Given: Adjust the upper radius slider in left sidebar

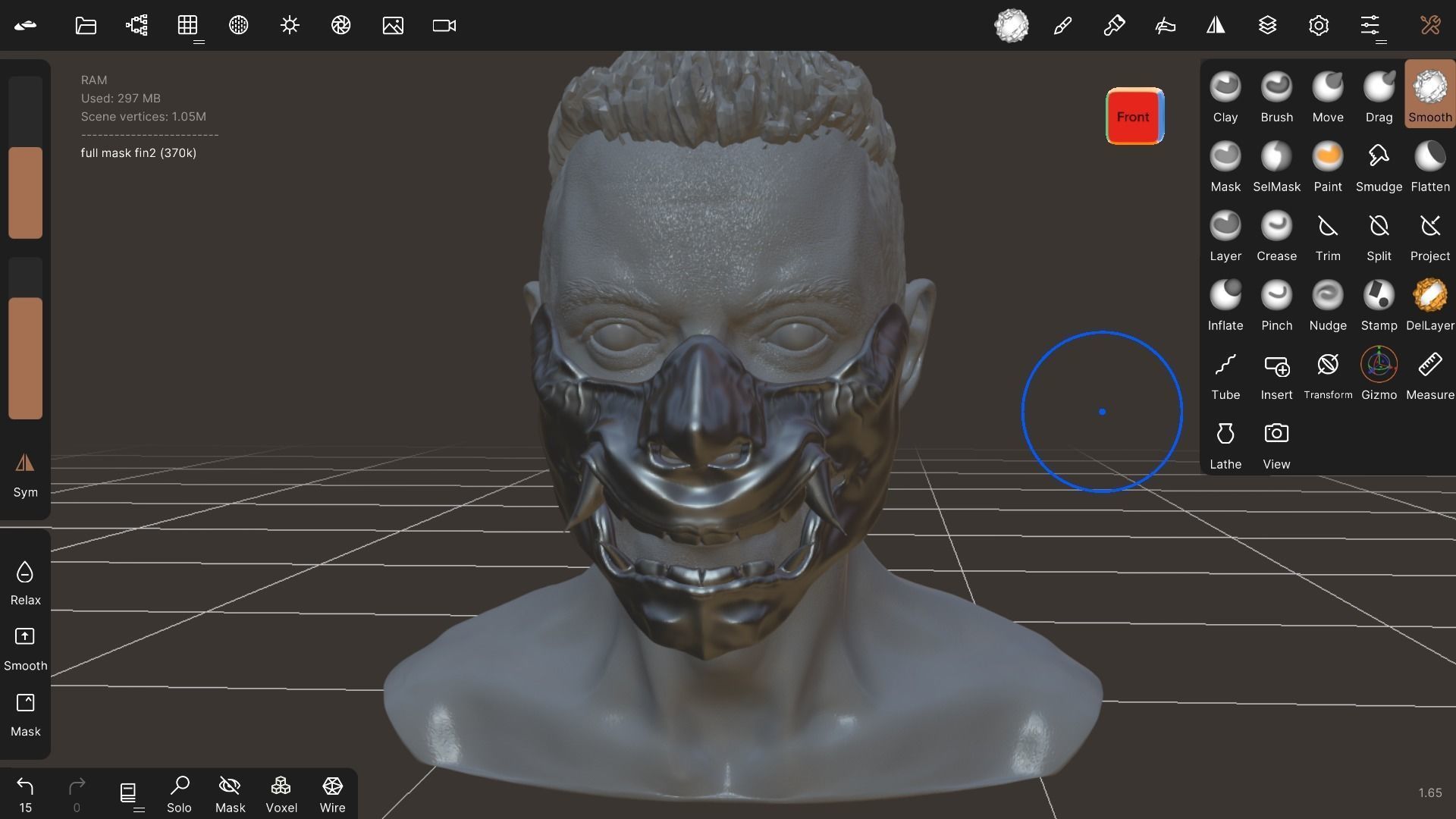Looking at the screenshot, I should coord(25,157).
